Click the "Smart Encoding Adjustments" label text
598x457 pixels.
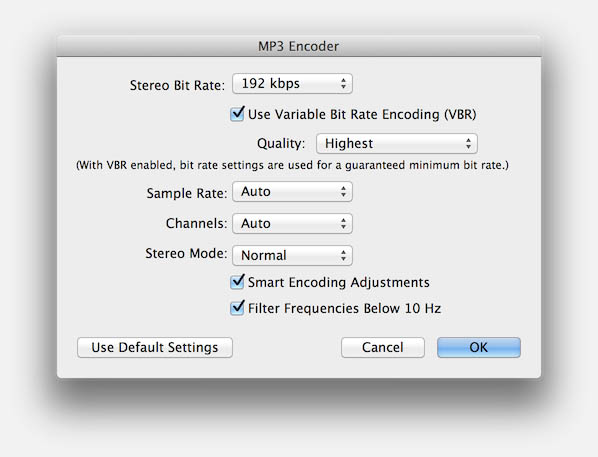point(339,282)
